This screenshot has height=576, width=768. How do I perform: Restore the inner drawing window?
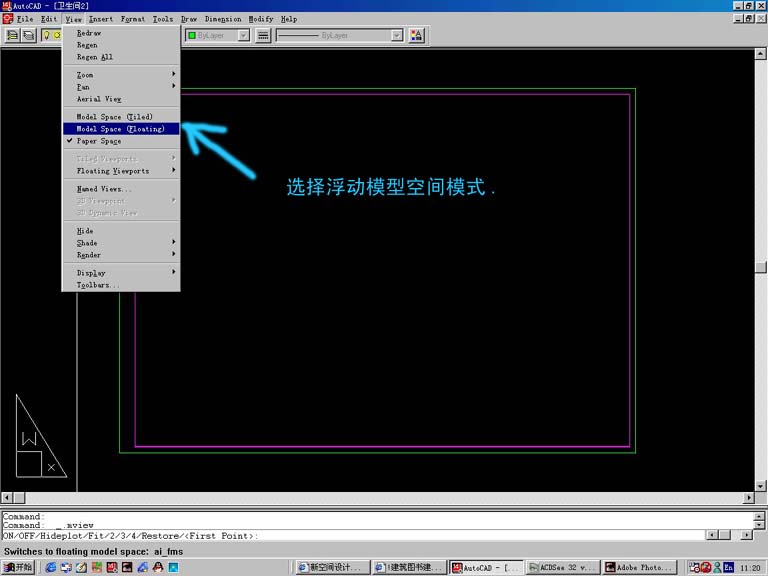(749, 18)
